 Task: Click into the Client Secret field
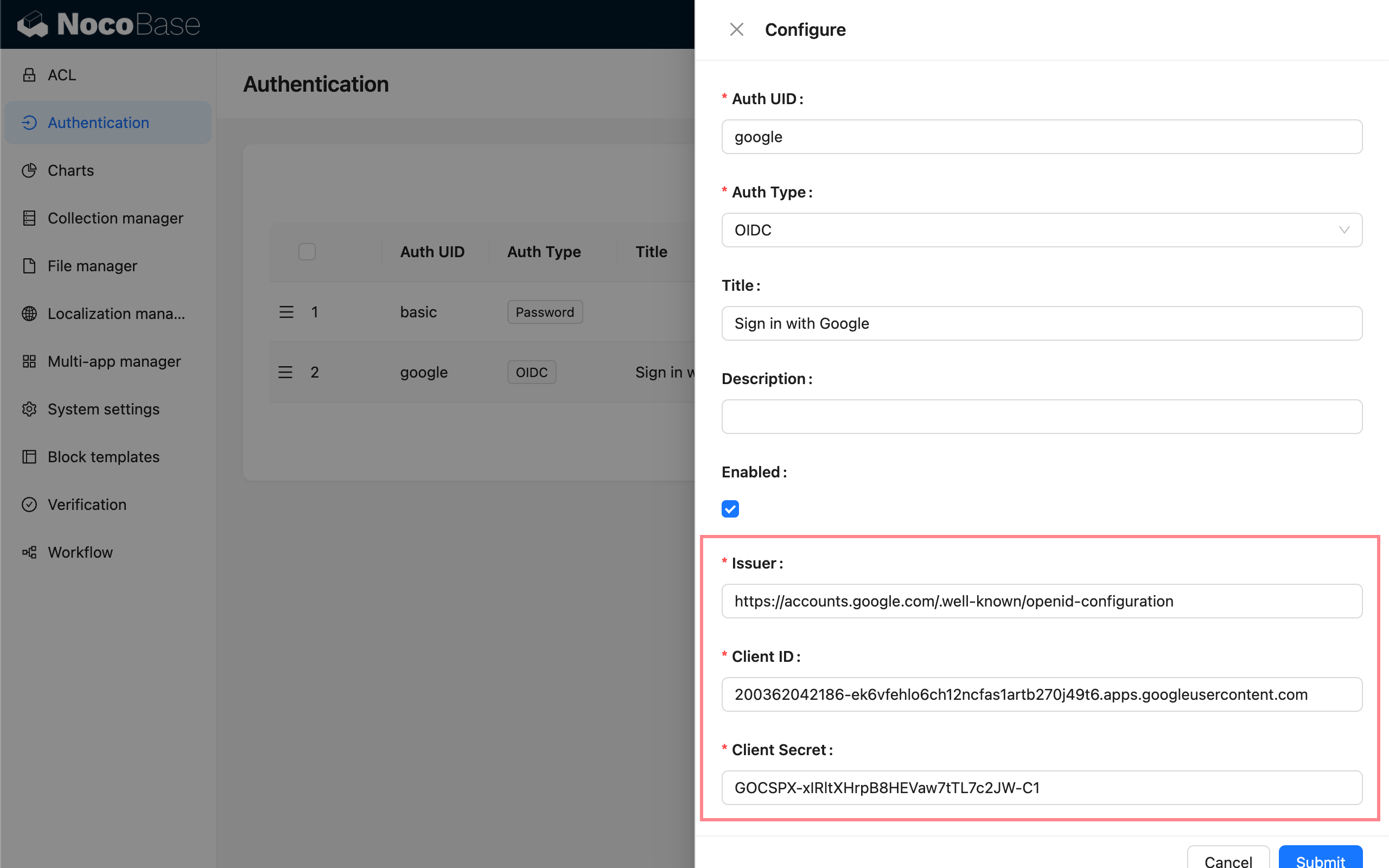tap(1041, 788)
